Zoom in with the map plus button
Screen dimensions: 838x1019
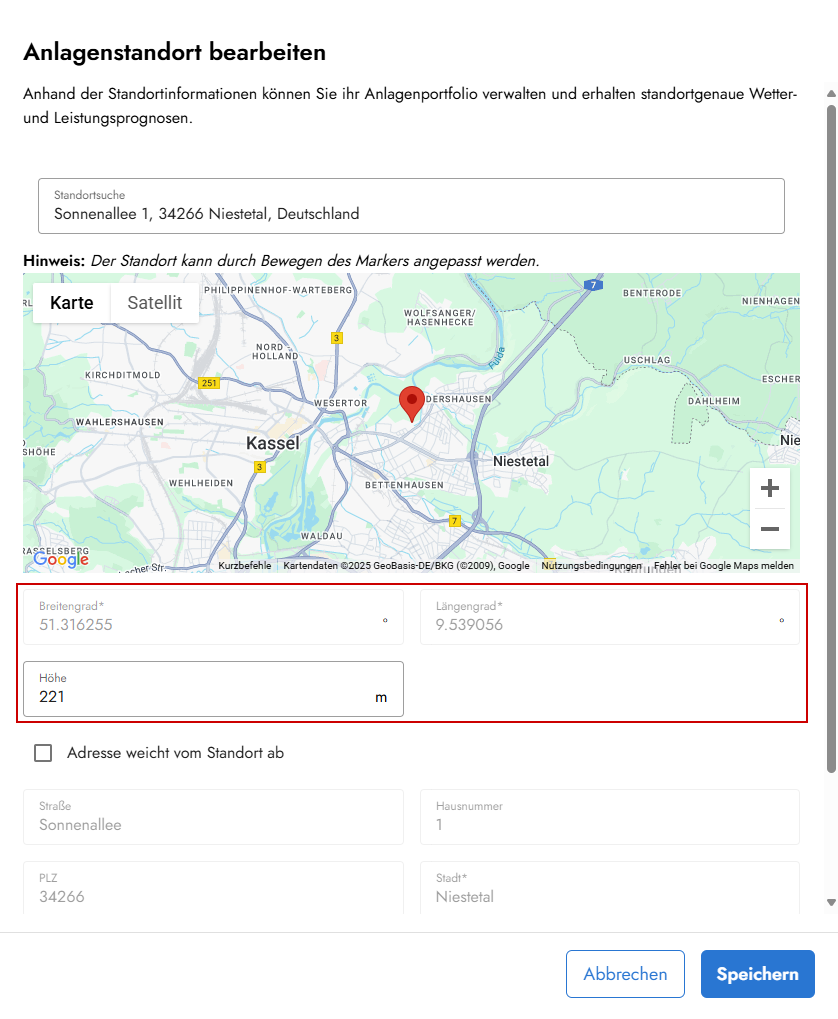point(769,488)
